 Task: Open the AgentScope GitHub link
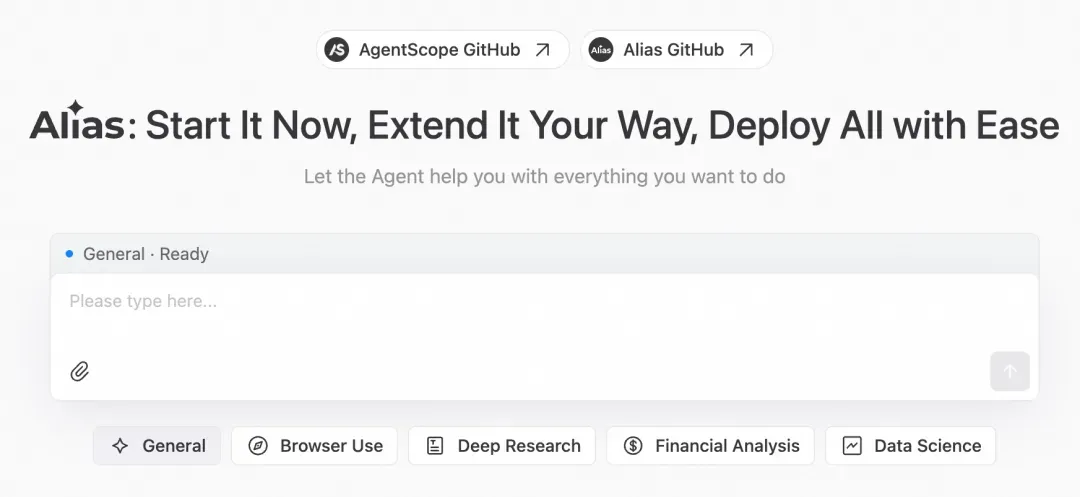click(x=440, y=50)
